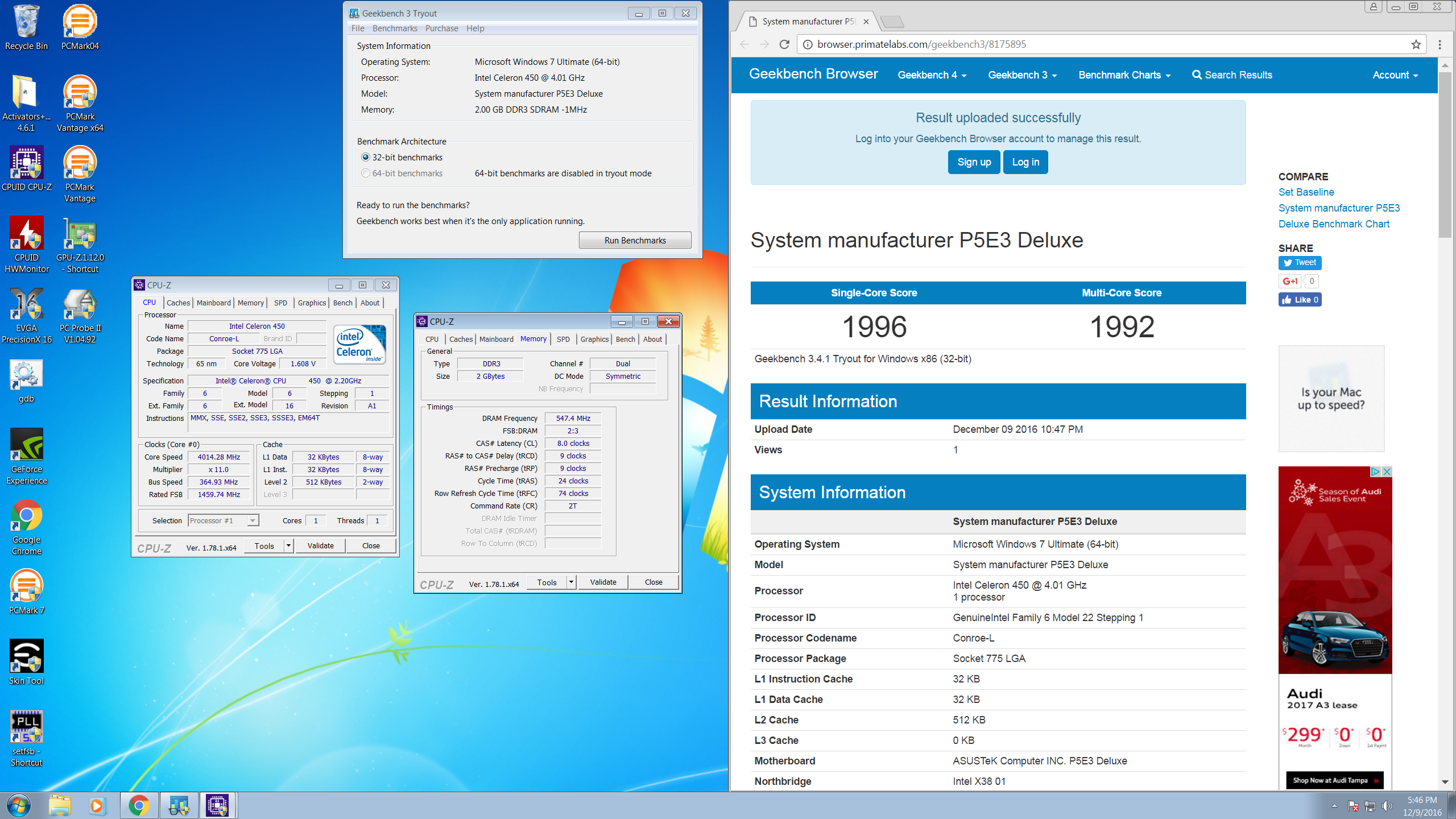Image resolution: width=1456 pixels, height=819 pixels.
Task: Open SPD tab in Memory CPU-Z window
Action: 563,339
